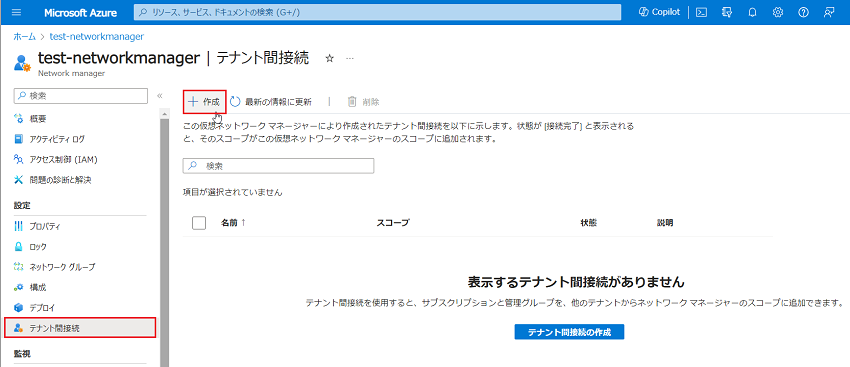Click the 項目が選択されていません status text

[233, 192]
